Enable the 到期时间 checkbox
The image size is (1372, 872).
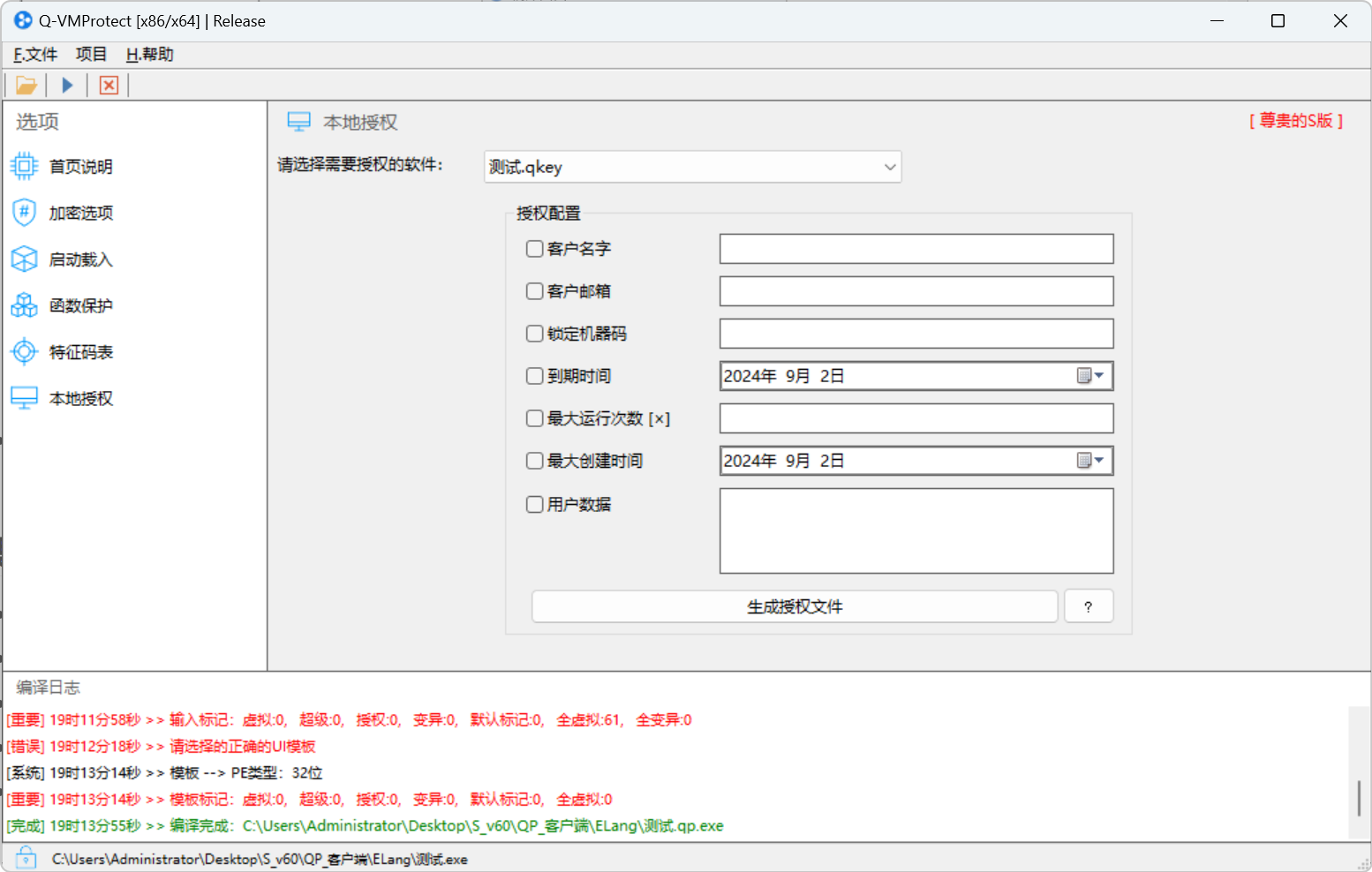click(x=534, y=375)
